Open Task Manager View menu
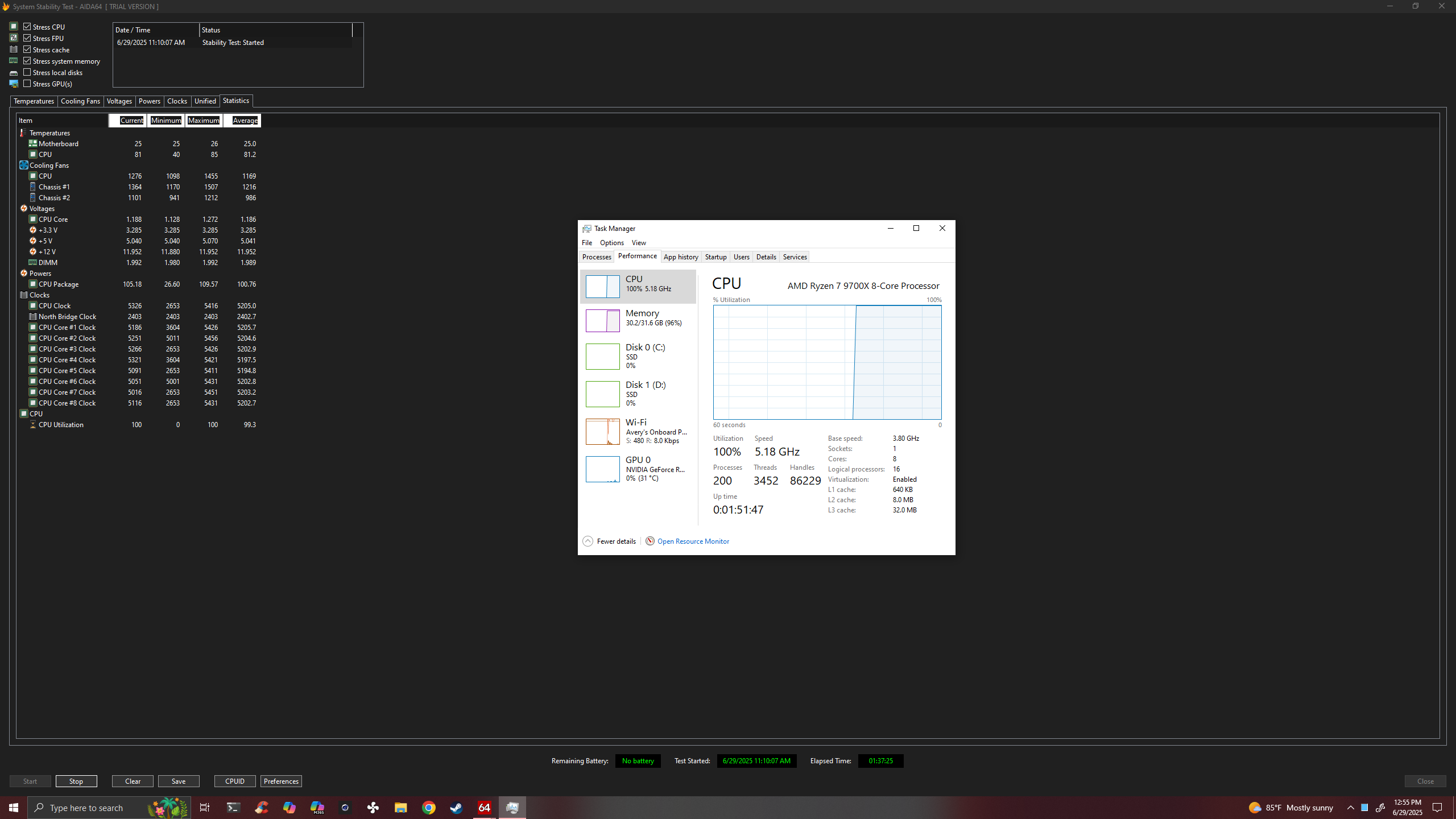 [639, 243]
